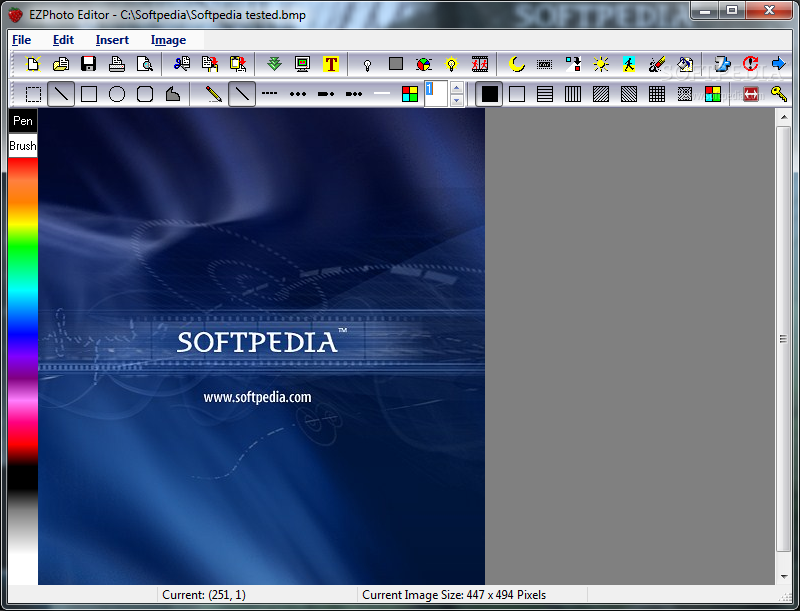Open the Image menu
Image resolution: width=800 pixels, height=611 pixels.
[x=168, y=40]
